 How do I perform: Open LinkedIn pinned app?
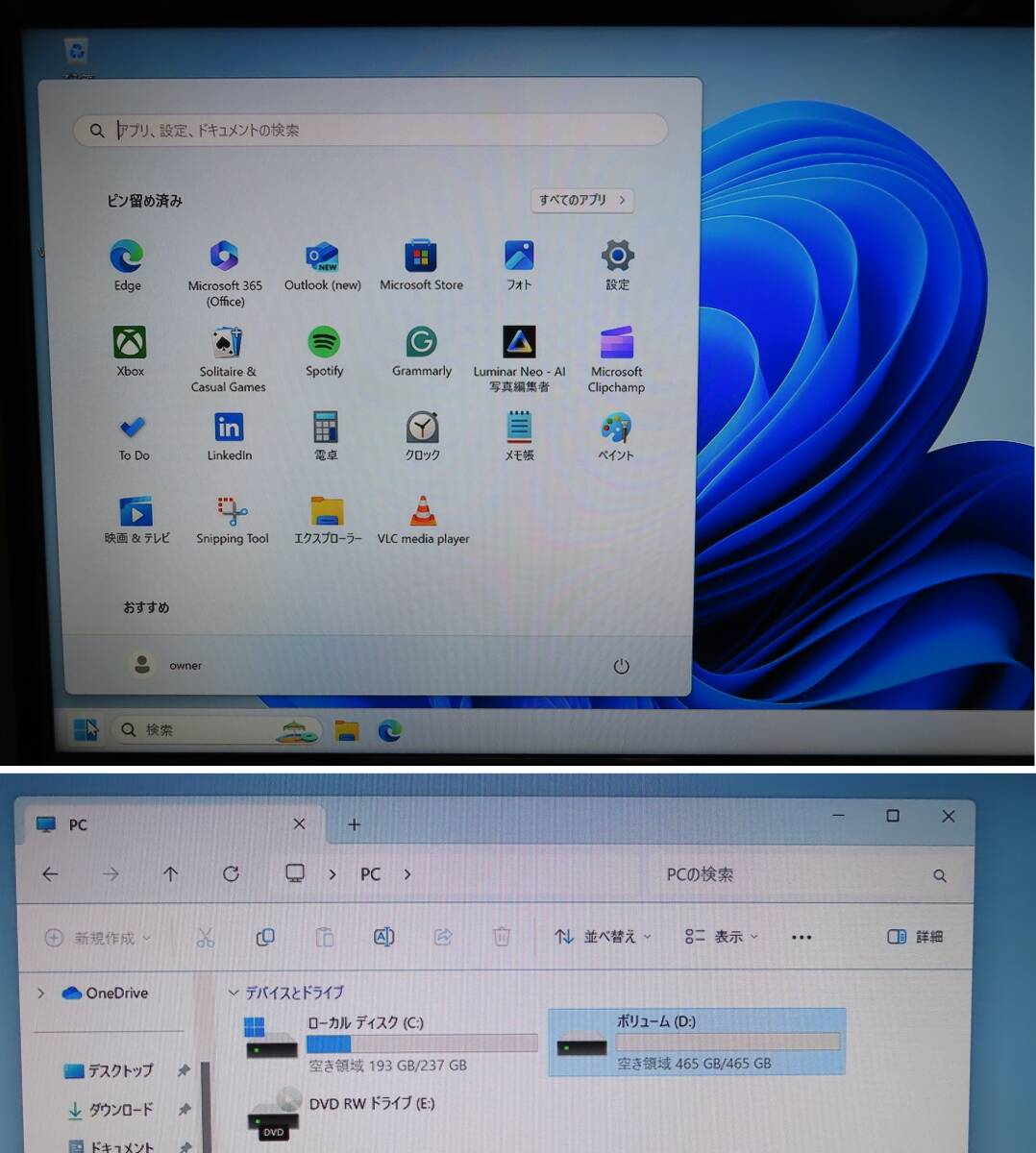229,437
